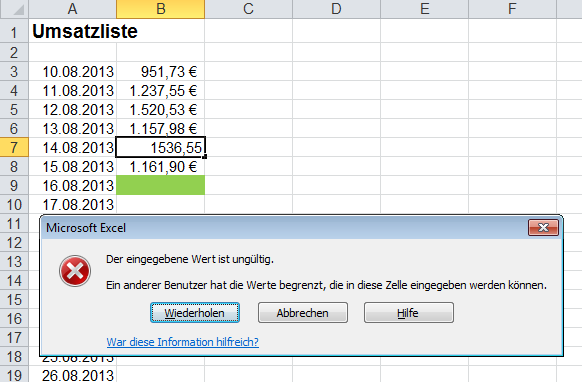Click the red error icon in dialog
Image resolution: width=582 pixels, height=382 pixels.
pyautogui.click(x=75, y=271)
